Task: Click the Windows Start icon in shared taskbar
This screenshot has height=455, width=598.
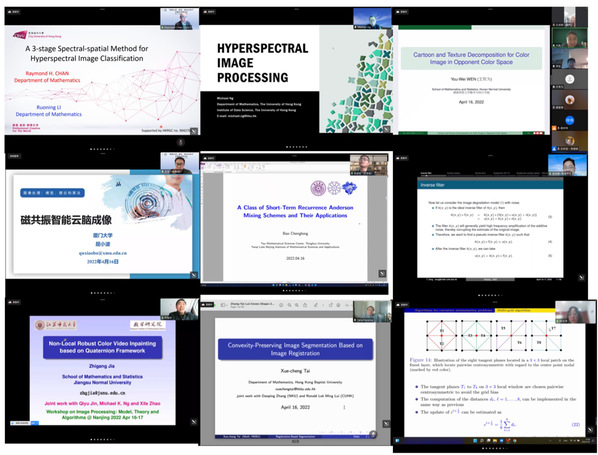Action: [x=475, y=441]
